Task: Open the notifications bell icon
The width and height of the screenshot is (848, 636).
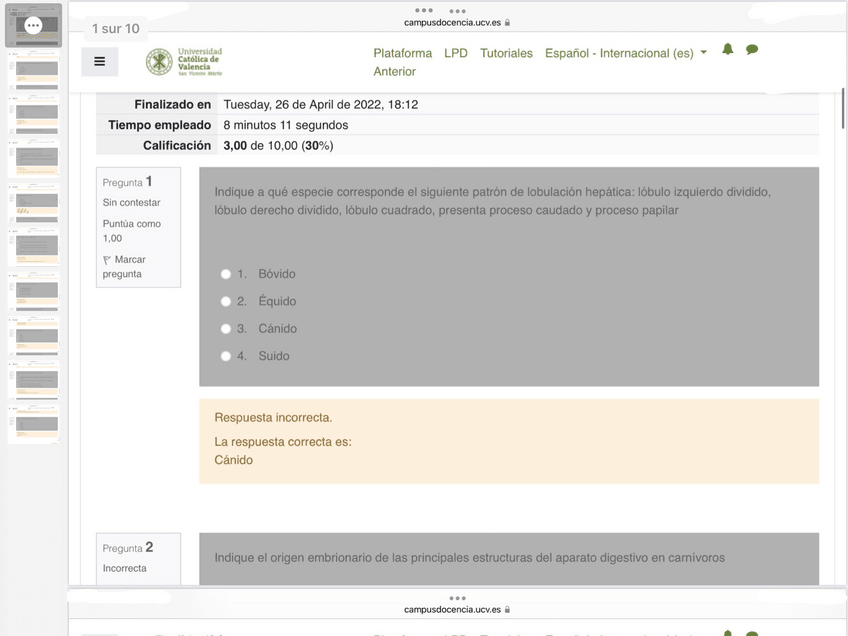Action: pos(728,48)
